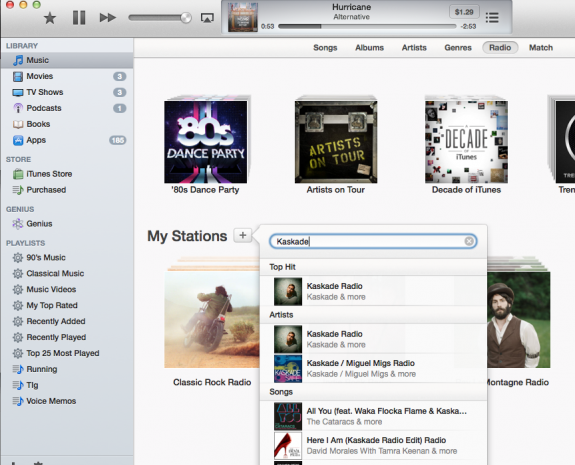Click the Apps store icon in sidebar
The image size is (575, 465).
point(18,140)
